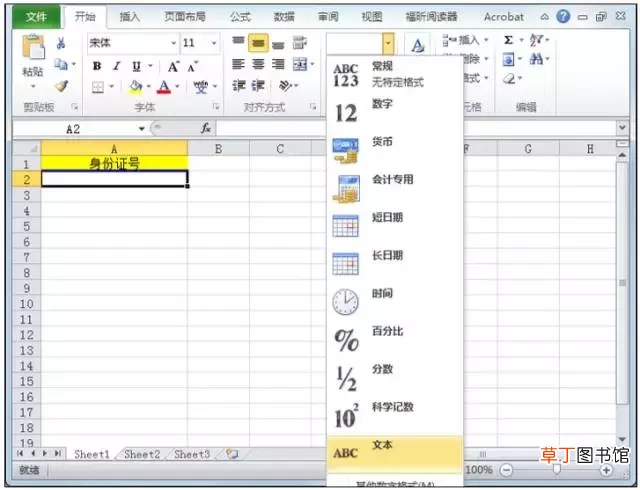Screen dimensions: 640x490
Task: Switch to Sheet2 tab
Action: (x=142, y=454)
